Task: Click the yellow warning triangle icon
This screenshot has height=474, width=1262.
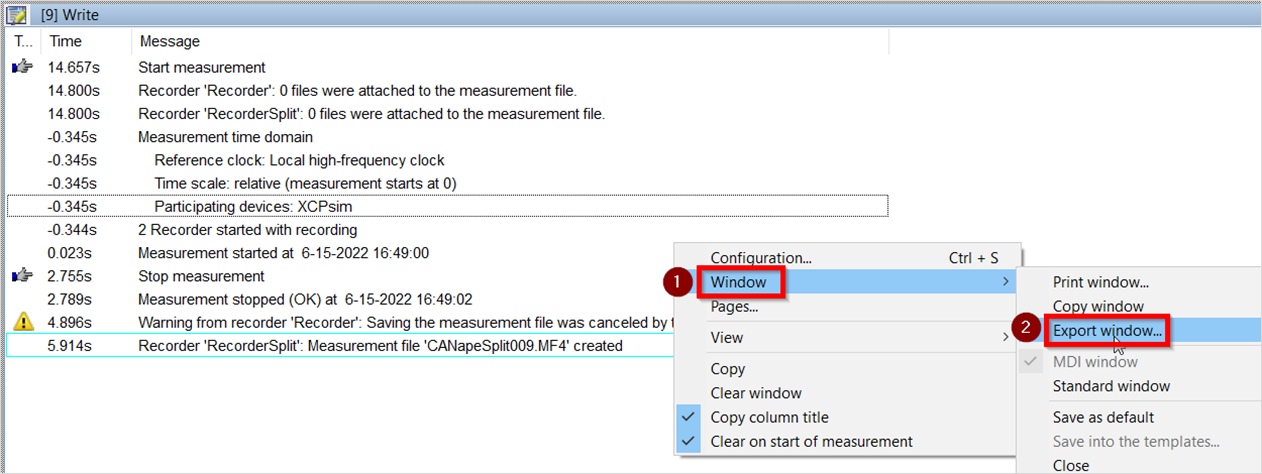Action: coord(24,321)
